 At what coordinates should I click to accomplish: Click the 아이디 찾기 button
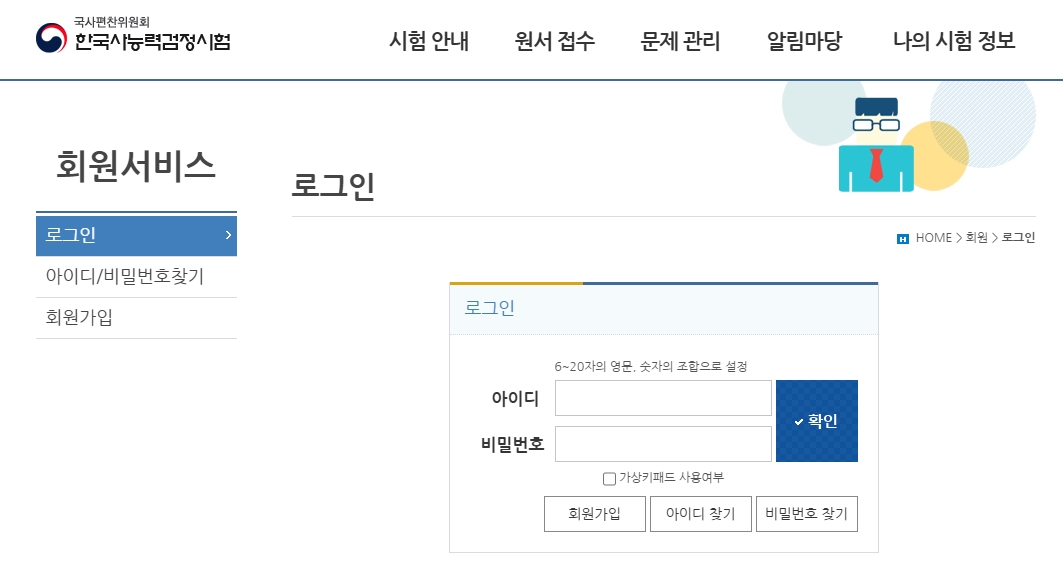coord(700,514)
